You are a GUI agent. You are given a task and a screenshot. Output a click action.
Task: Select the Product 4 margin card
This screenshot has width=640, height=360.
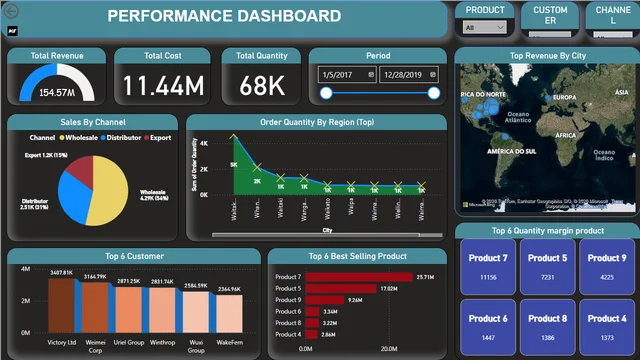tap(607, 327)
